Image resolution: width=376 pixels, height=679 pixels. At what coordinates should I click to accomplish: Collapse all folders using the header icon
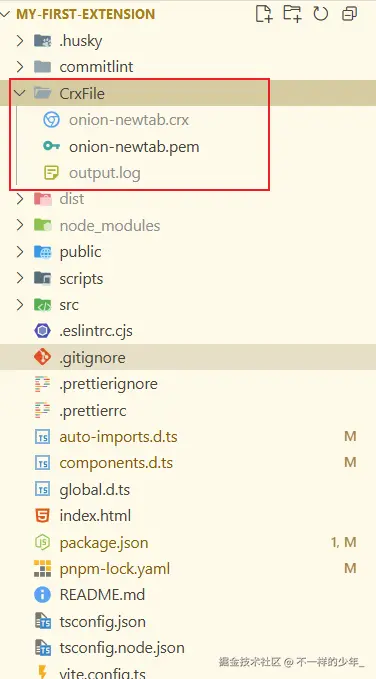pyautogui.click(x=349, y=14)
